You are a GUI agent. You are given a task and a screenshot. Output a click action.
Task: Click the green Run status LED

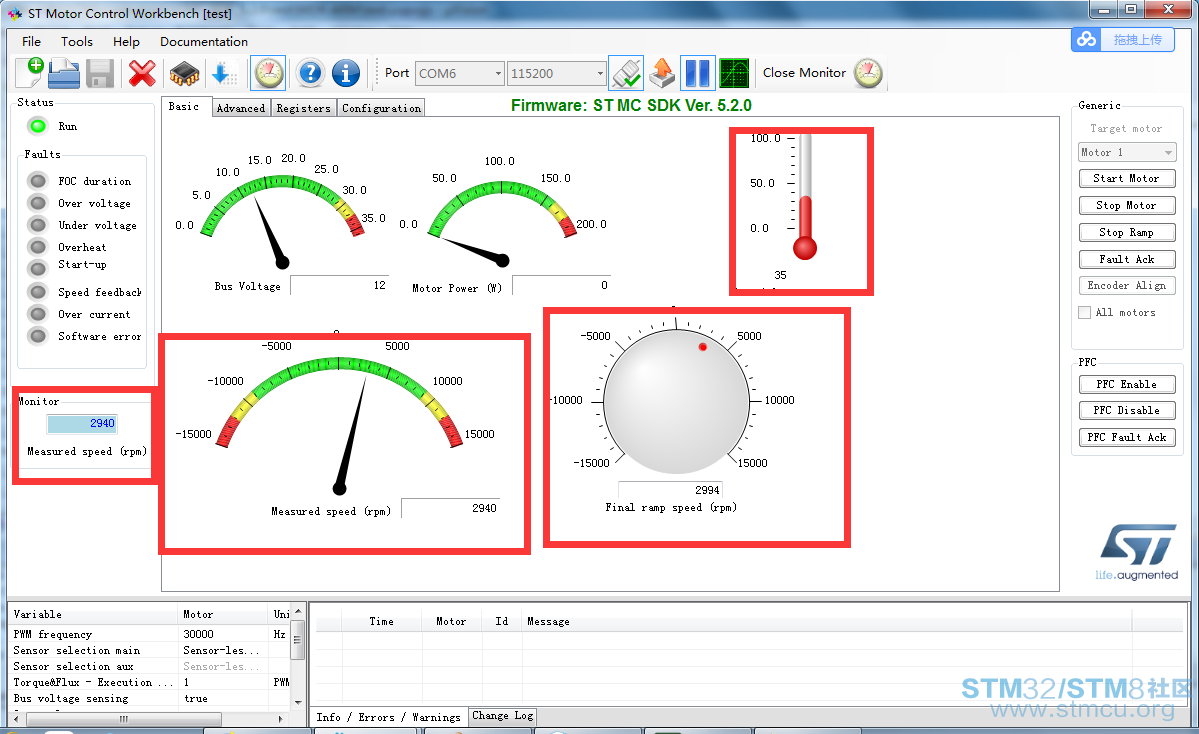[37, 126]
